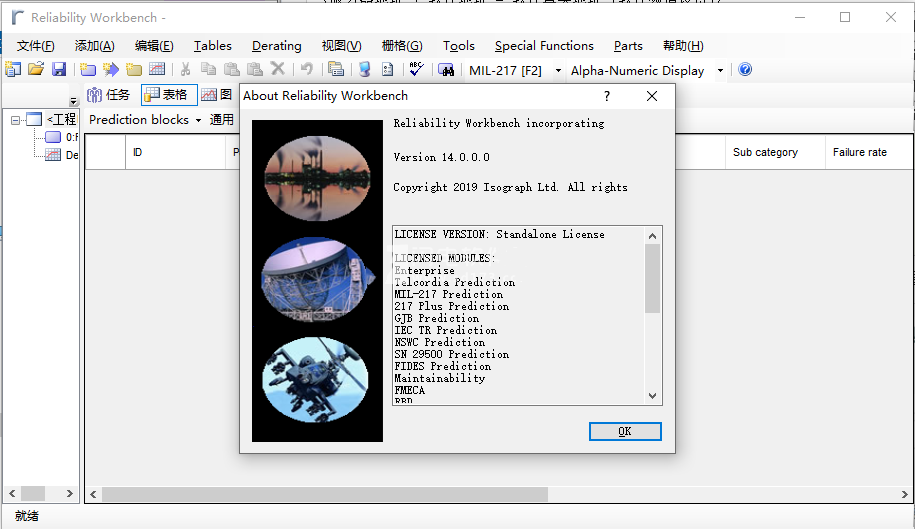This screenshot has height=529, width=915.
Task: Select the <工程 root tree item
Action: tap(61, 120)
